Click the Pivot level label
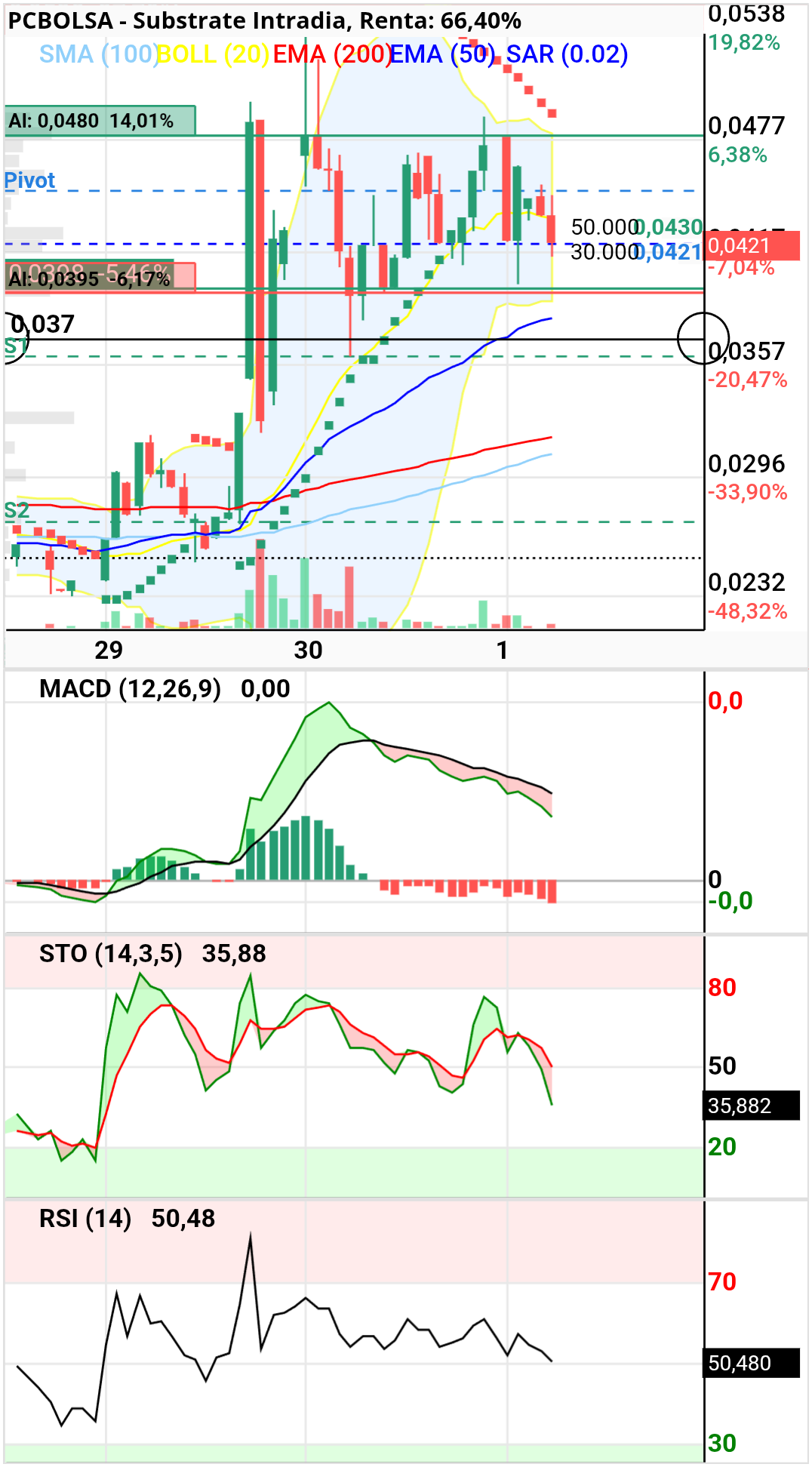 pos(29,180)
